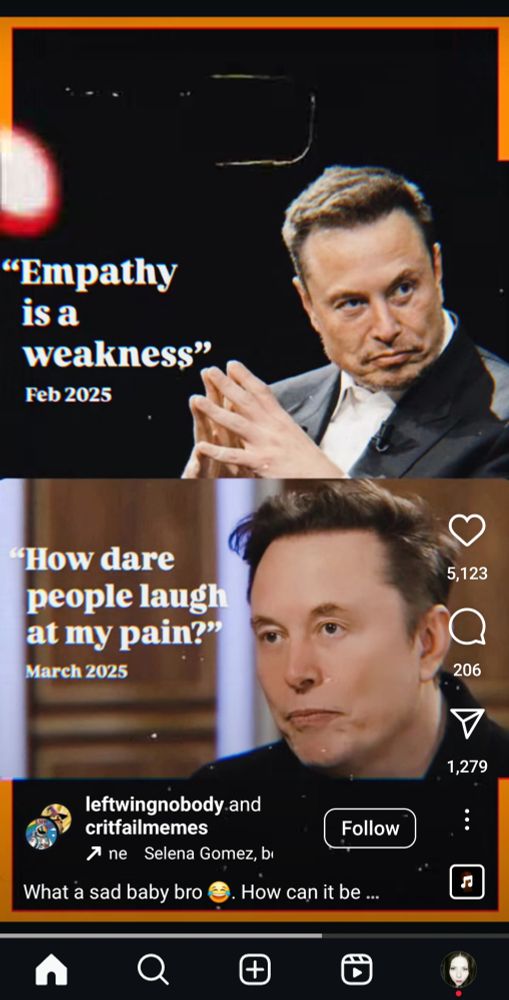View the 206 comments count
Screen dimensions: 509x1000
coord(467,670)
